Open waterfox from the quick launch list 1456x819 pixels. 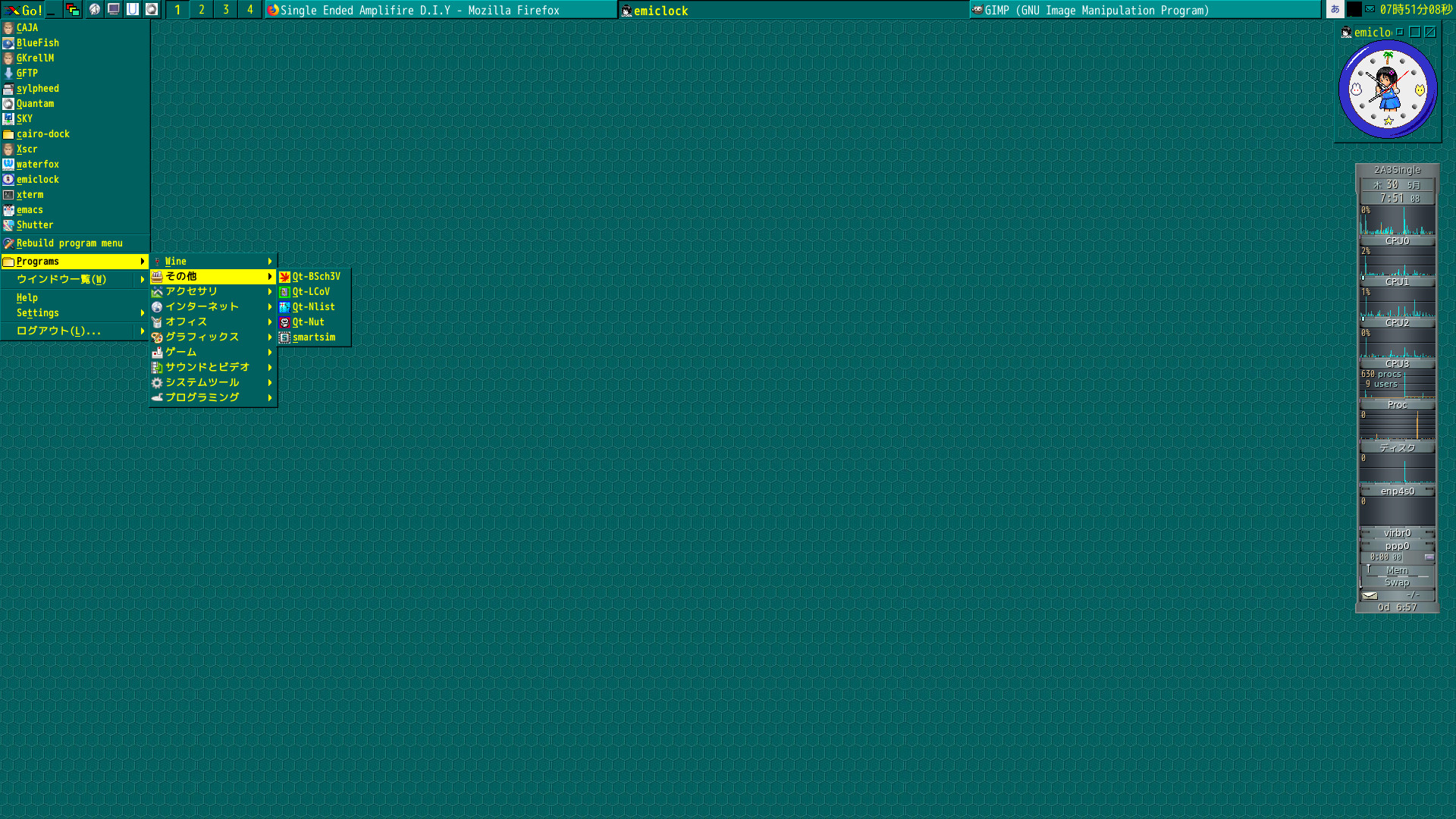(38, 165)
